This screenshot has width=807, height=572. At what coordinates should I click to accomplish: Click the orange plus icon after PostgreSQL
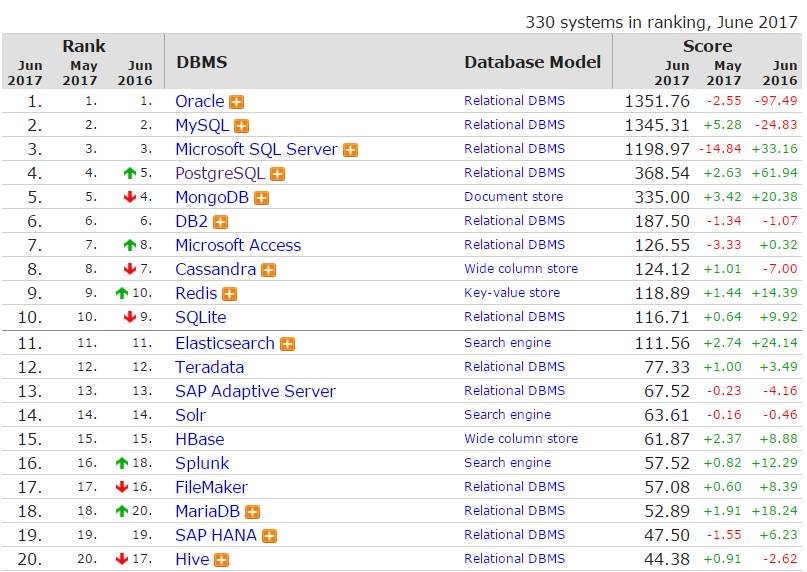tap(277, 174)
